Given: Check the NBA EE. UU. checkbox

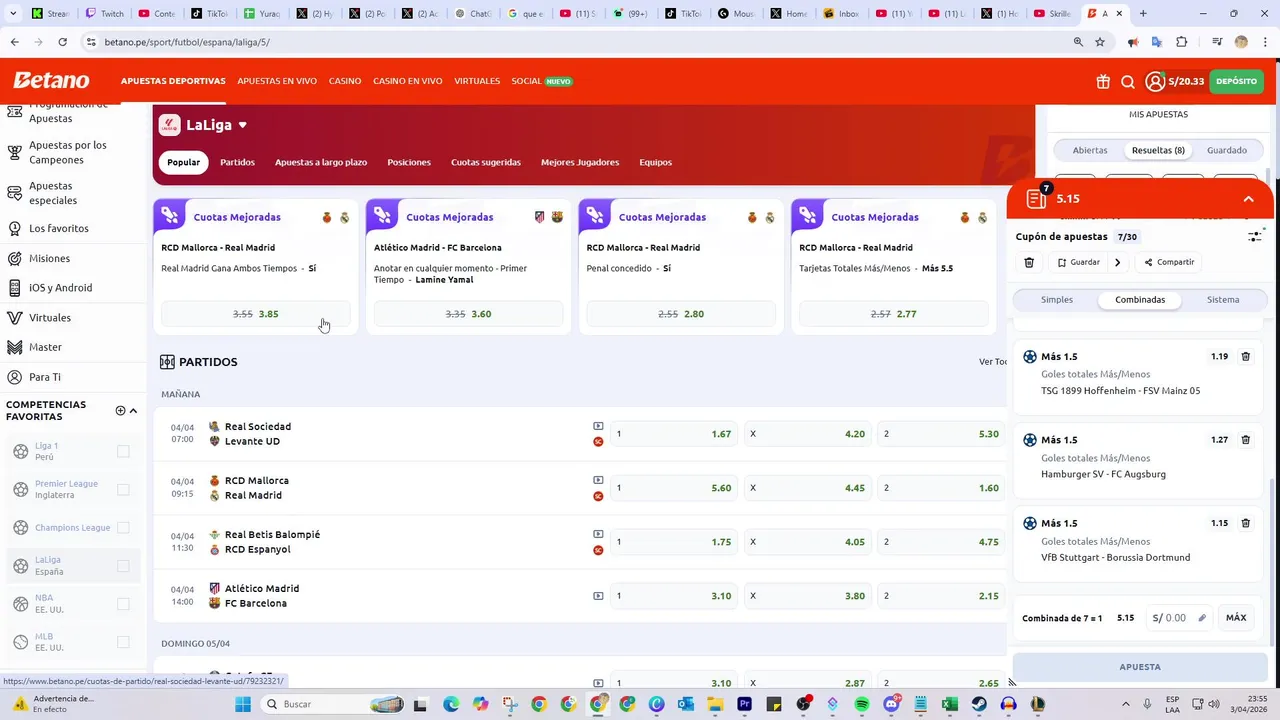Looking at the screenshot, I should [x=123, y=604].
